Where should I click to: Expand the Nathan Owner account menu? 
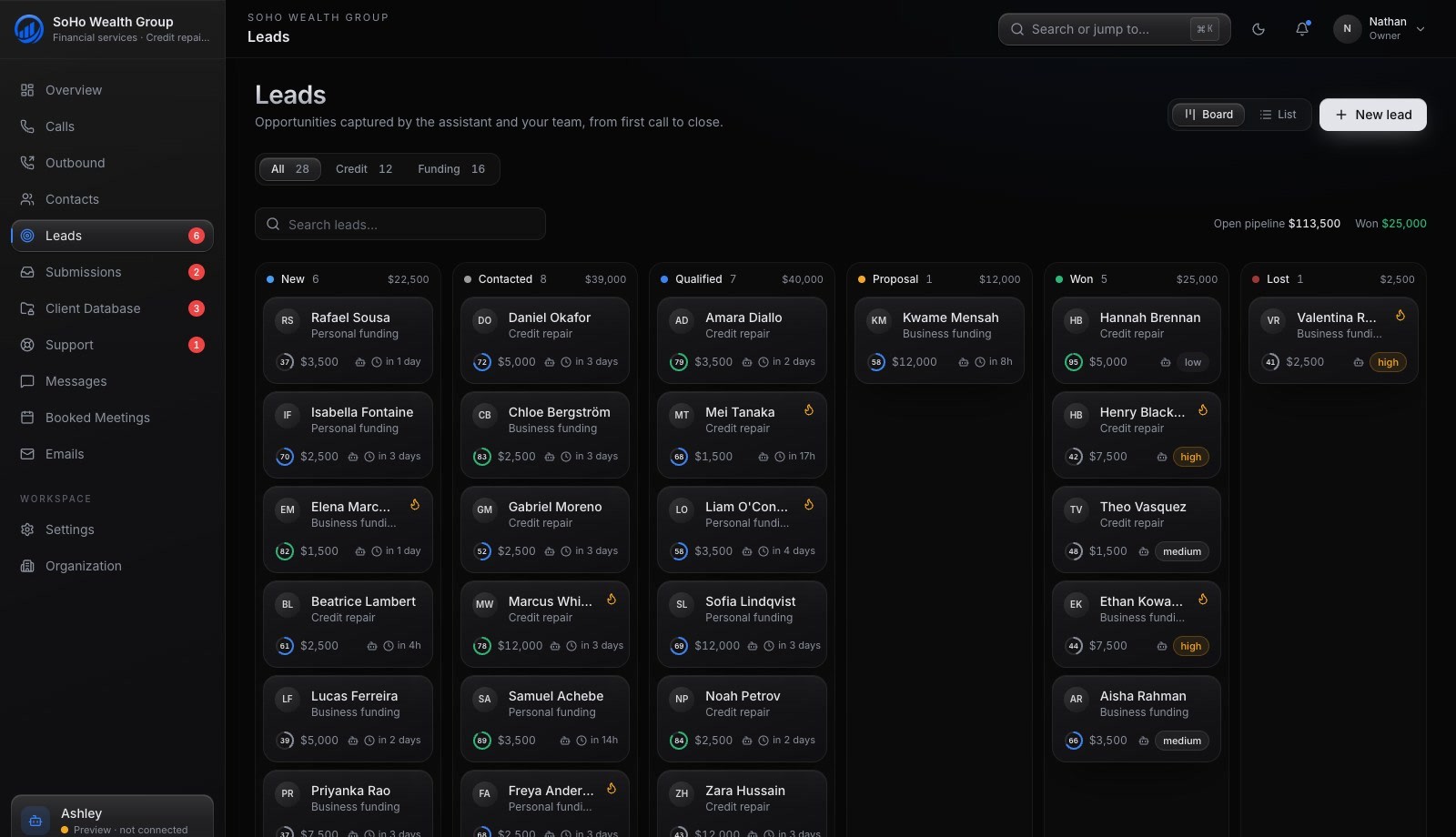(1380, 29)
